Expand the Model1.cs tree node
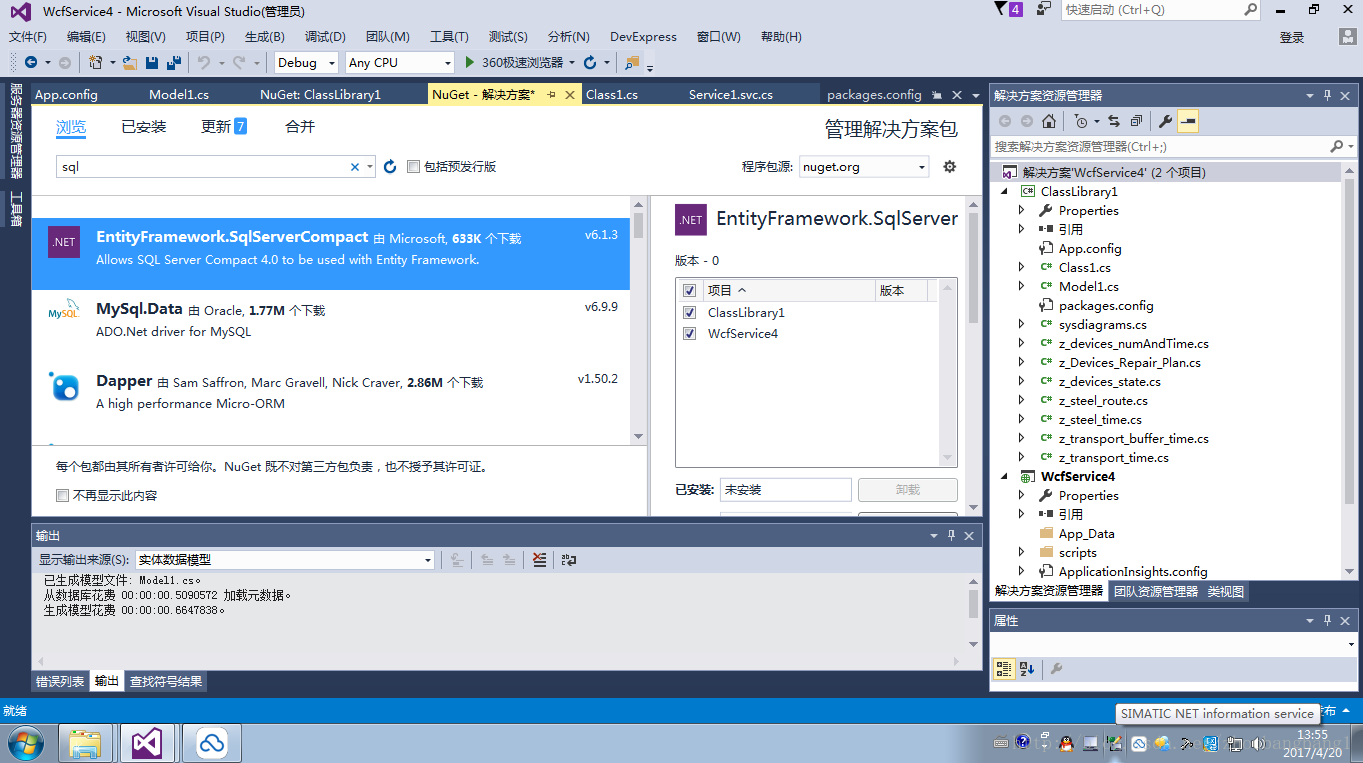The image size is (1363, 763). (x=1021, y=286)
